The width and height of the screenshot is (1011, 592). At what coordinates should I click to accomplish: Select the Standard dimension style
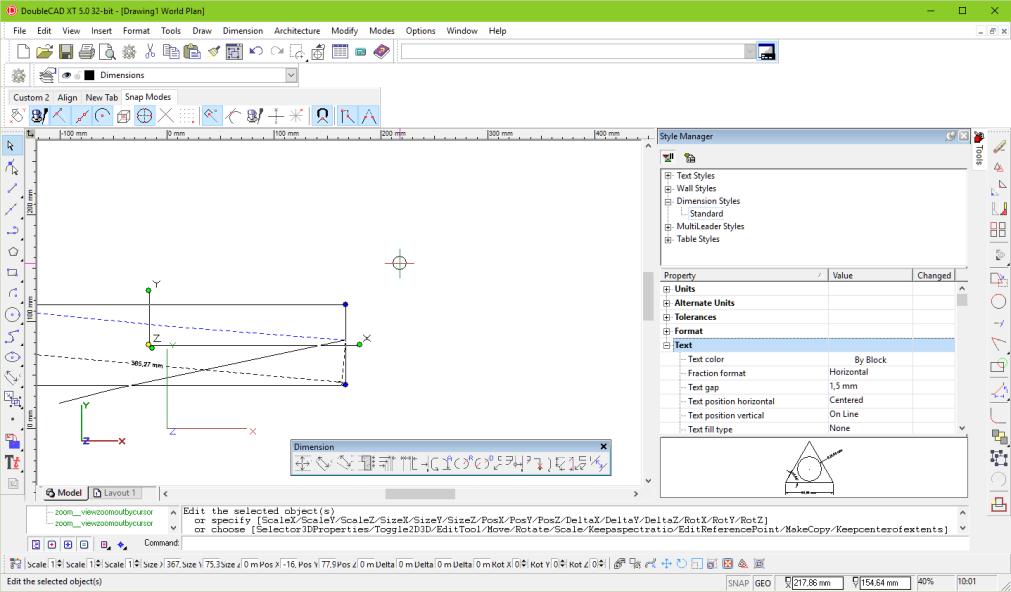(706, 213)
